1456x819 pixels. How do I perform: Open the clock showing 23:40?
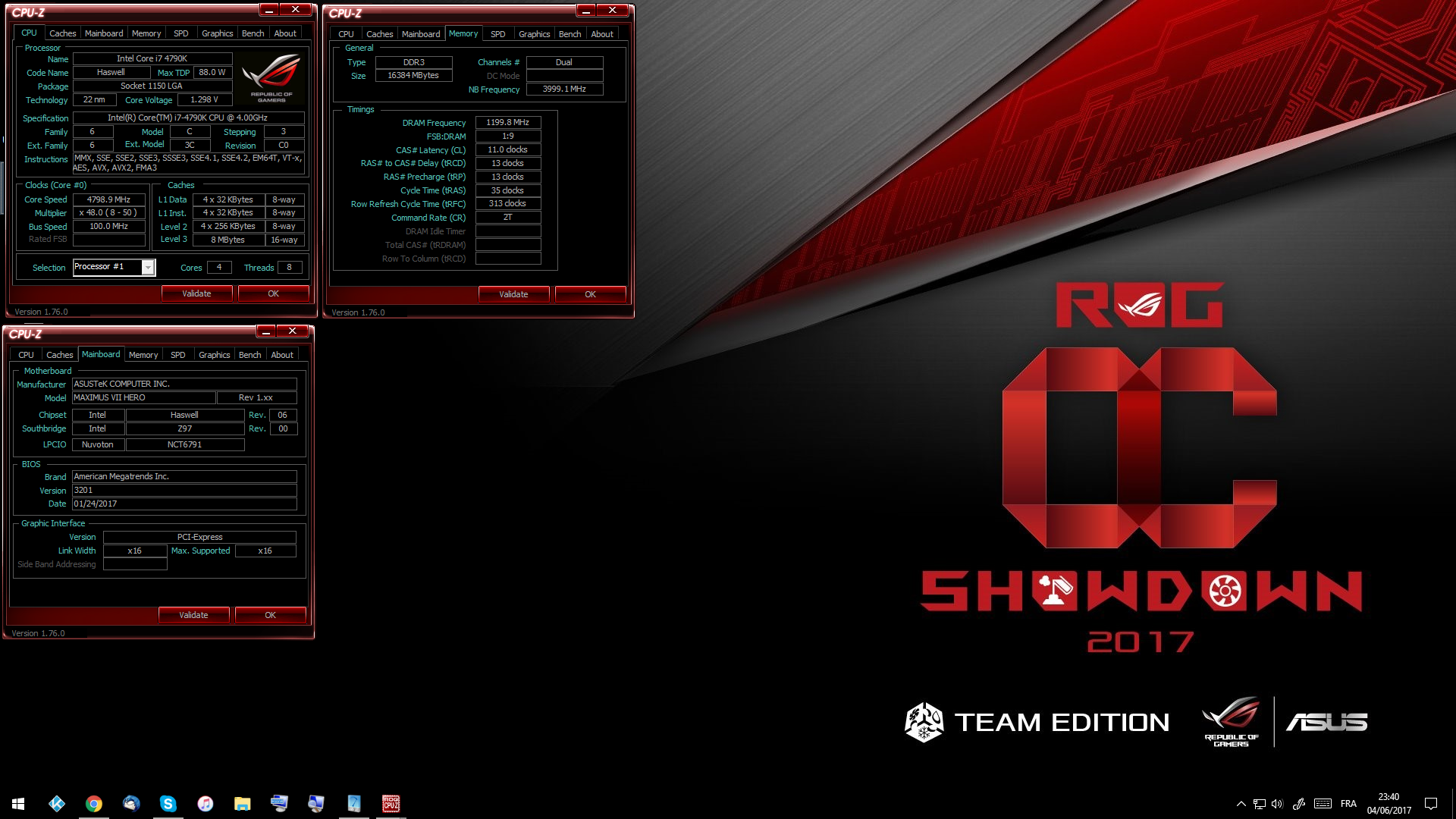pos(1389,804)
